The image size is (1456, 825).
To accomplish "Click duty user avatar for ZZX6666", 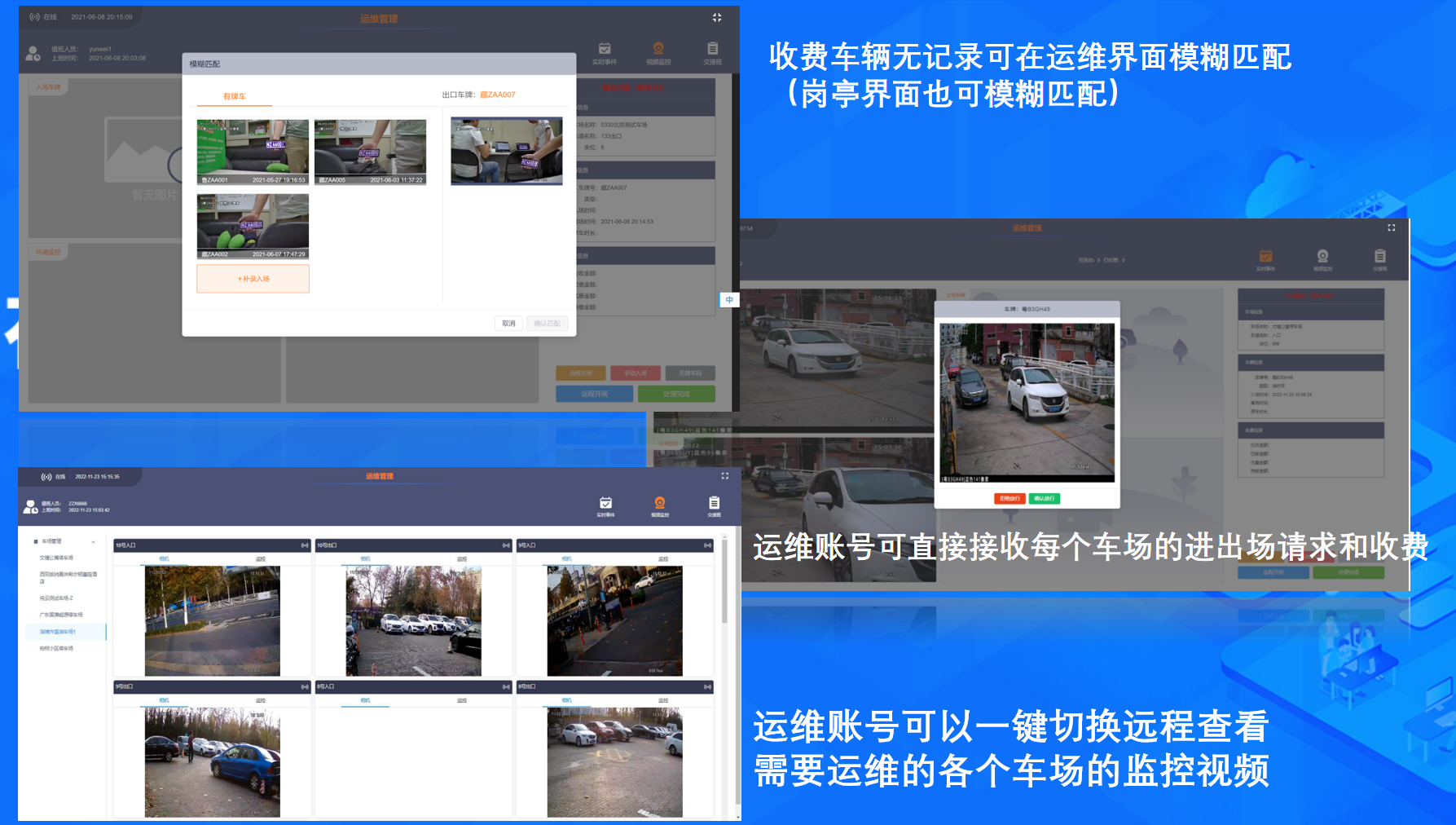I will coord(31,507).
